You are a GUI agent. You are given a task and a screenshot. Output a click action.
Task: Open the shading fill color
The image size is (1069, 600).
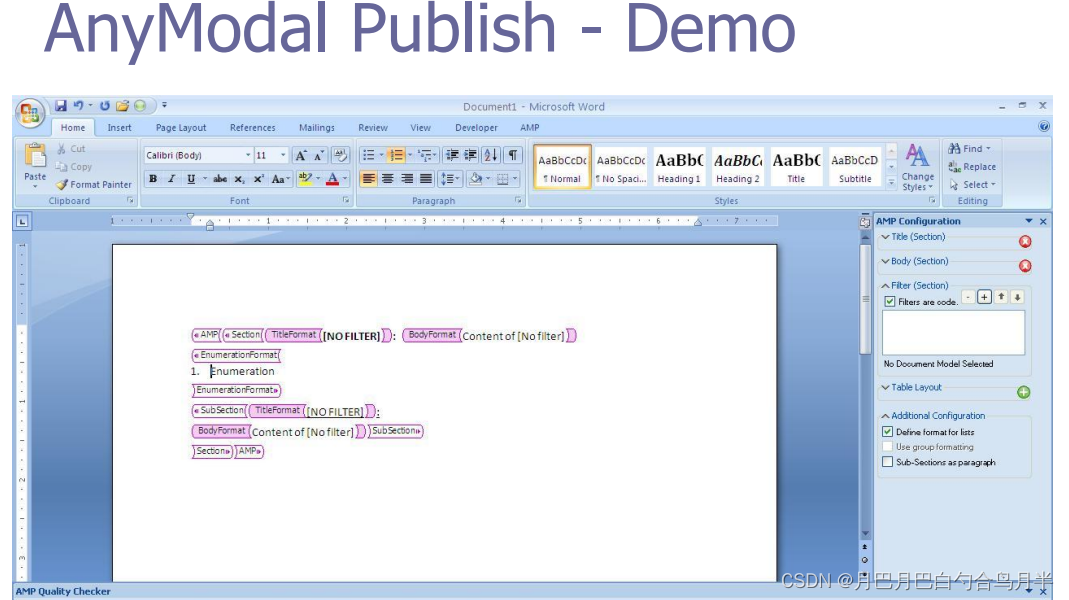pyautogui.click(x=476, y=179)
